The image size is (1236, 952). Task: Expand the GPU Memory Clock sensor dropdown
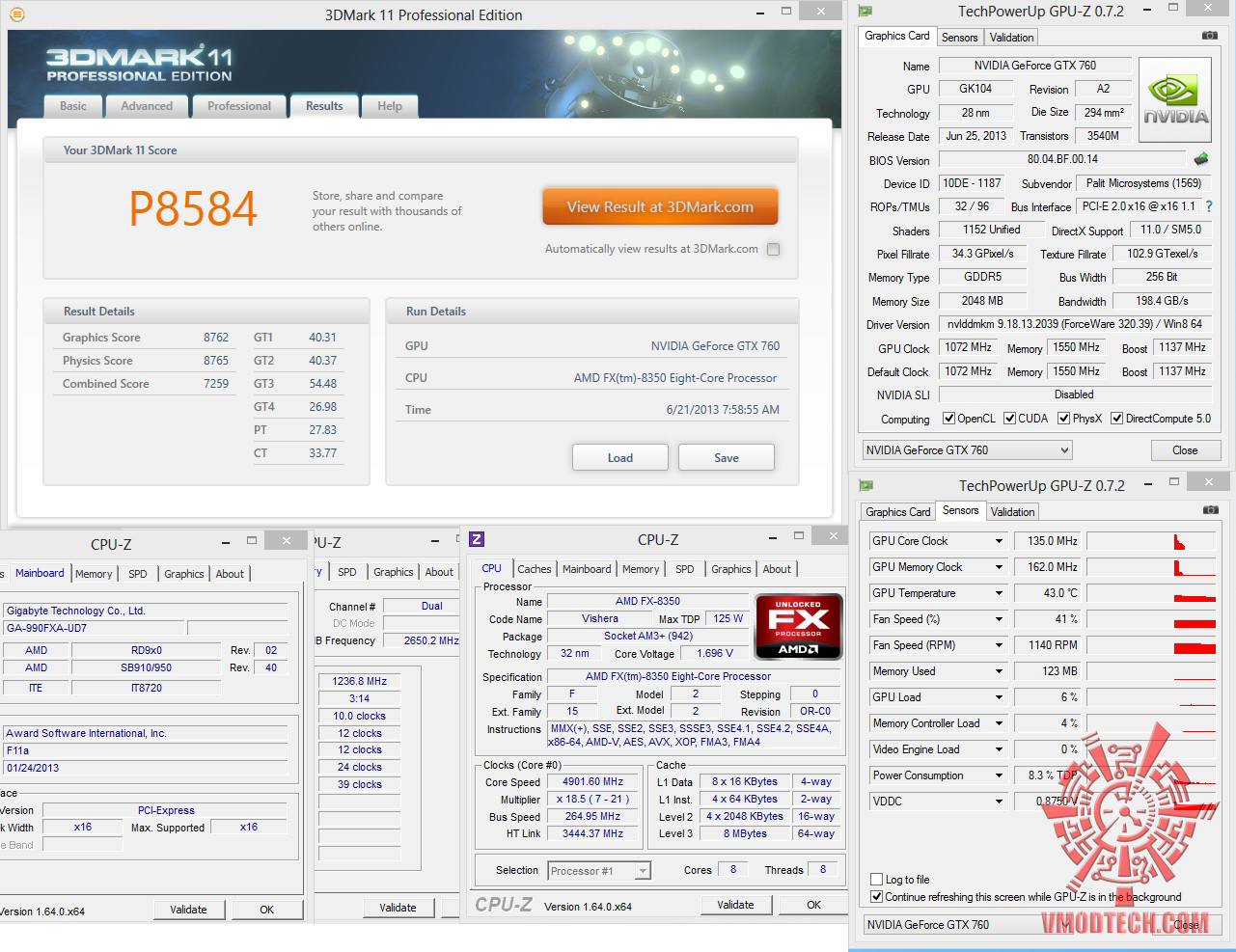[999, 568]
